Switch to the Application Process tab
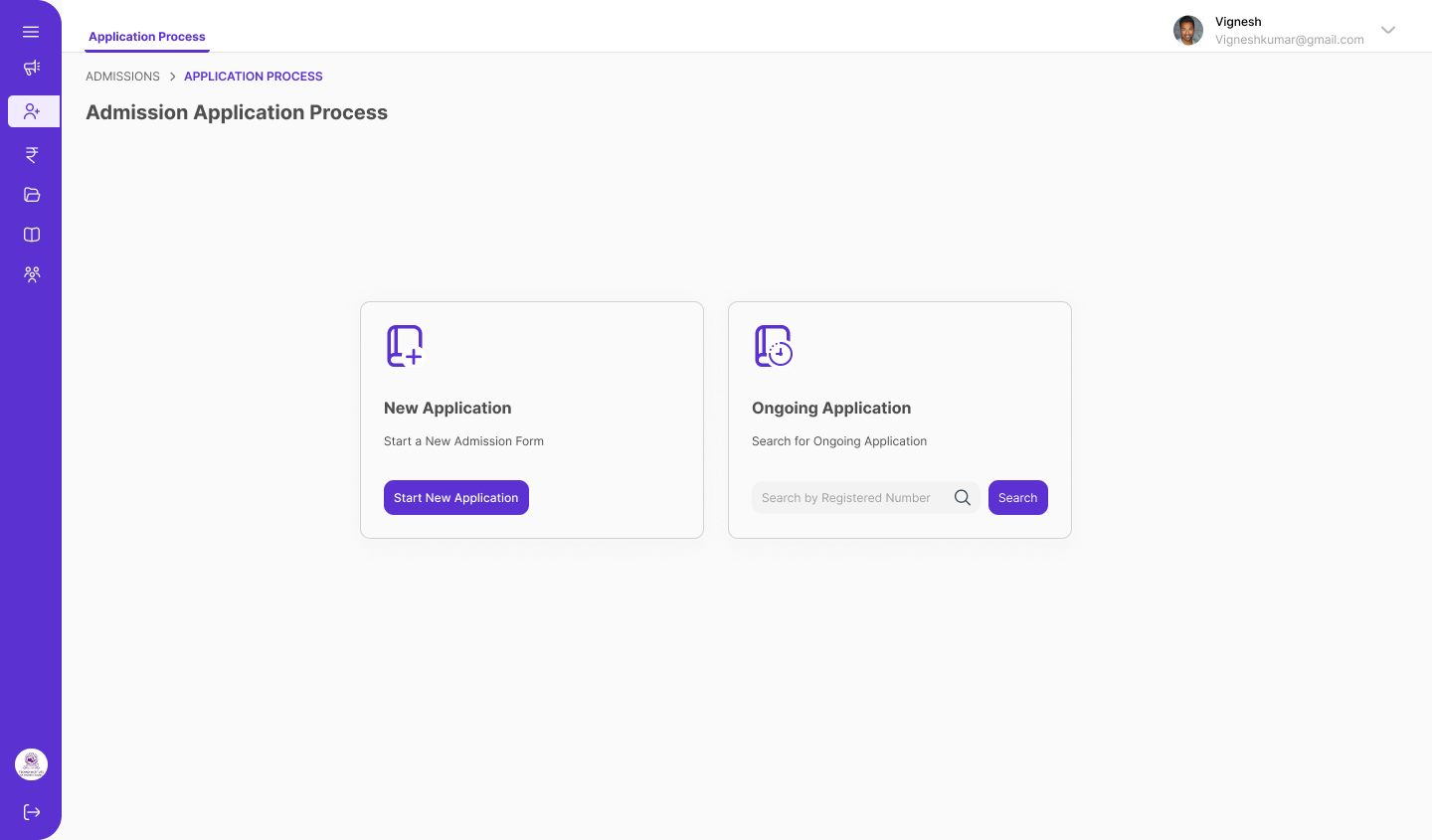 [x=147, y=37]
